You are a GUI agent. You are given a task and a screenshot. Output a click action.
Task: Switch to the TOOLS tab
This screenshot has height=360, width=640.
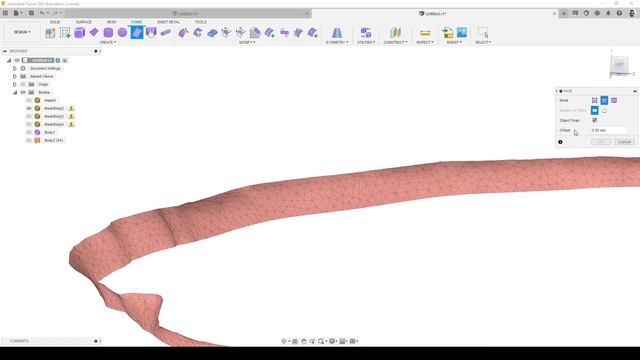click(x=200, y=22)
